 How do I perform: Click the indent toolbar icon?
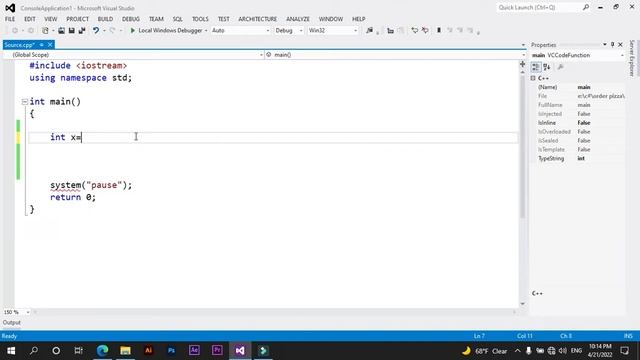pos(390,31)
